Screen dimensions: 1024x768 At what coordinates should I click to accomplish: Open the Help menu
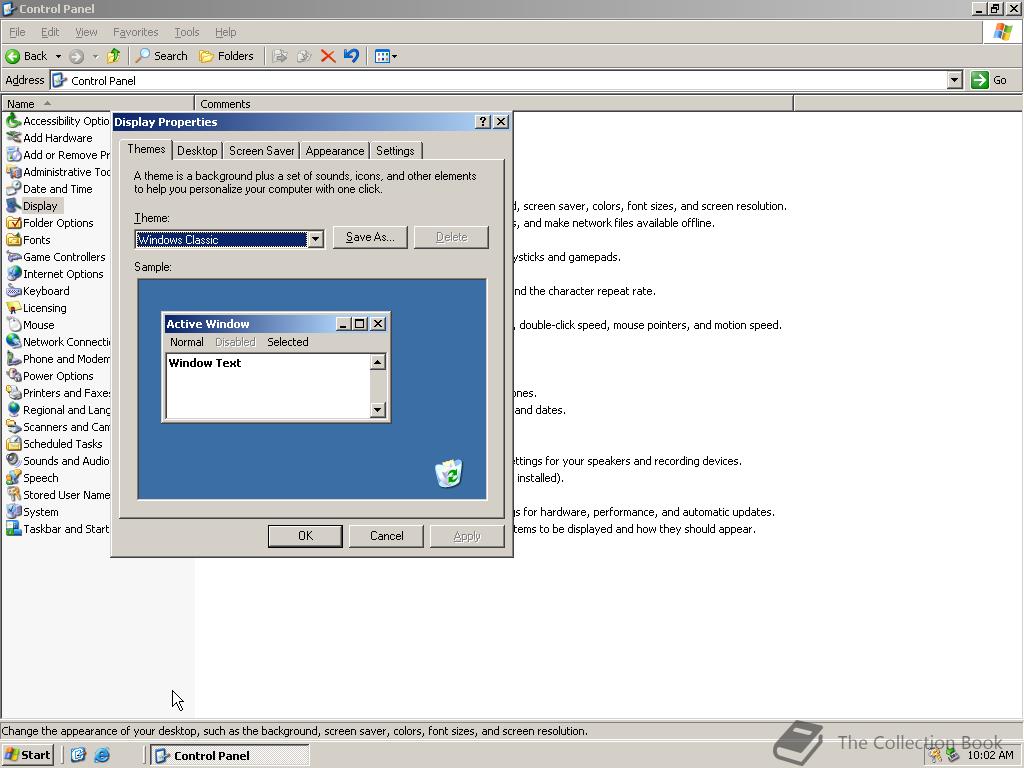[x=225, y=32]
